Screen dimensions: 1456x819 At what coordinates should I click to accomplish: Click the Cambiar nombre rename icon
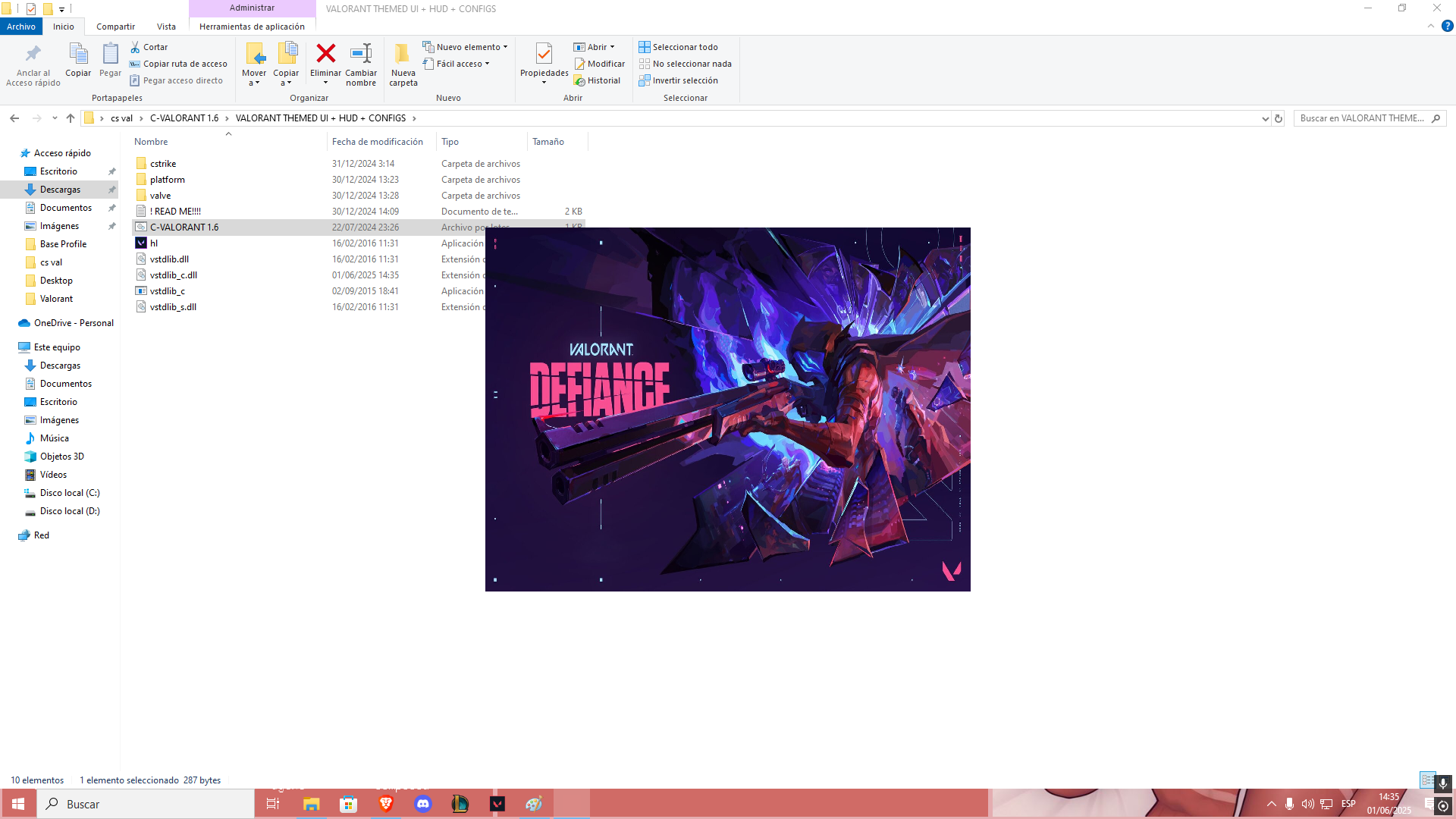(361, 54)
